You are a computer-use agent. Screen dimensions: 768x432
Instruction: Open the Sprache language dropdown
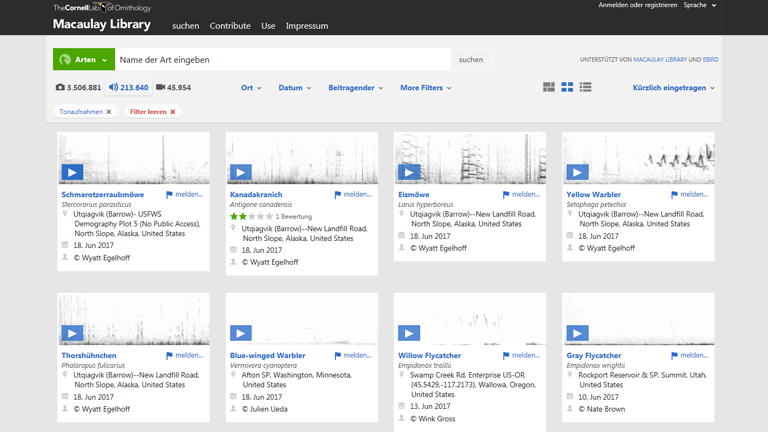coord(699,5)
